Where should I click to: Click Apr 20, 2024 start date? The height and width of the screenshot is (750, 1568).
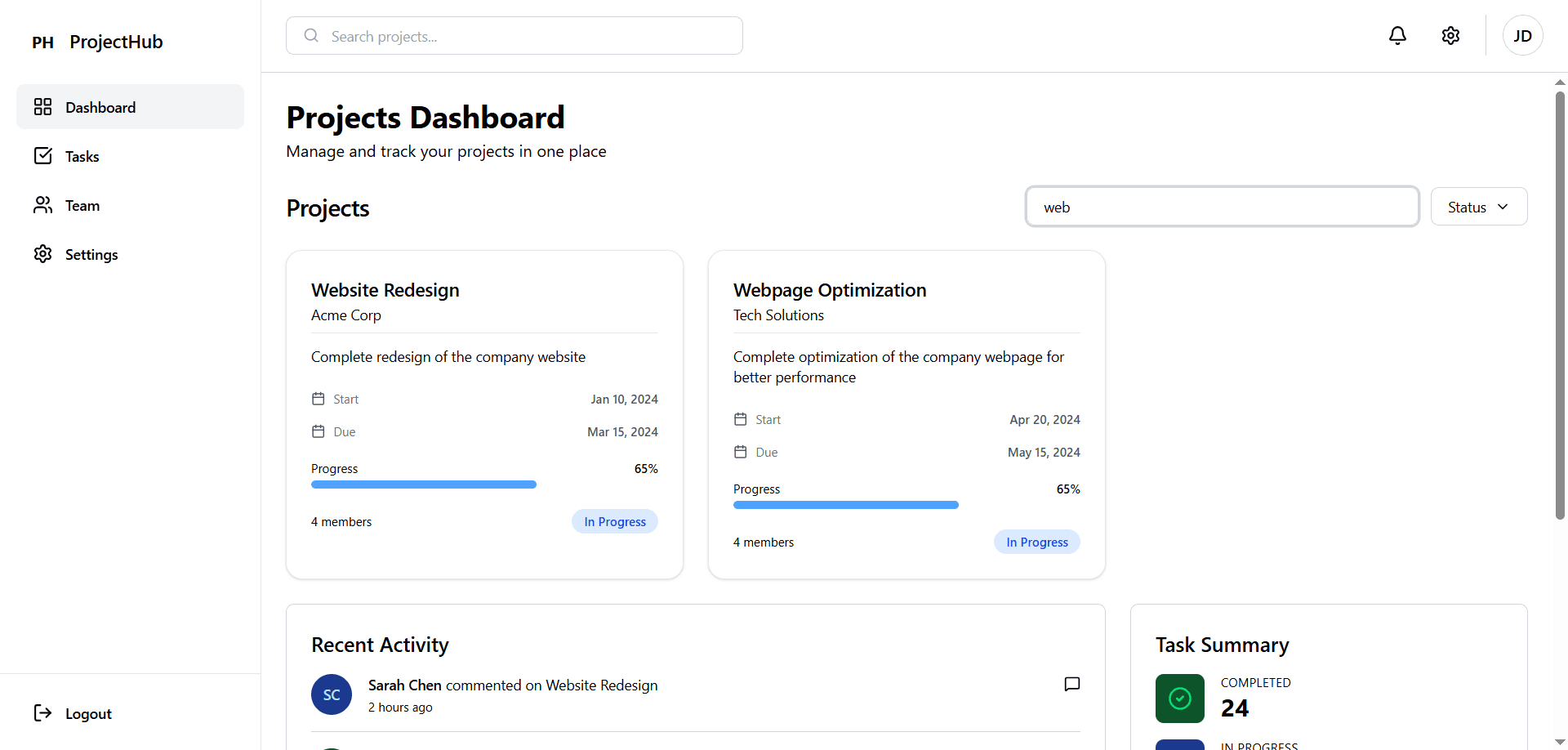click(x=1045, y=419)
